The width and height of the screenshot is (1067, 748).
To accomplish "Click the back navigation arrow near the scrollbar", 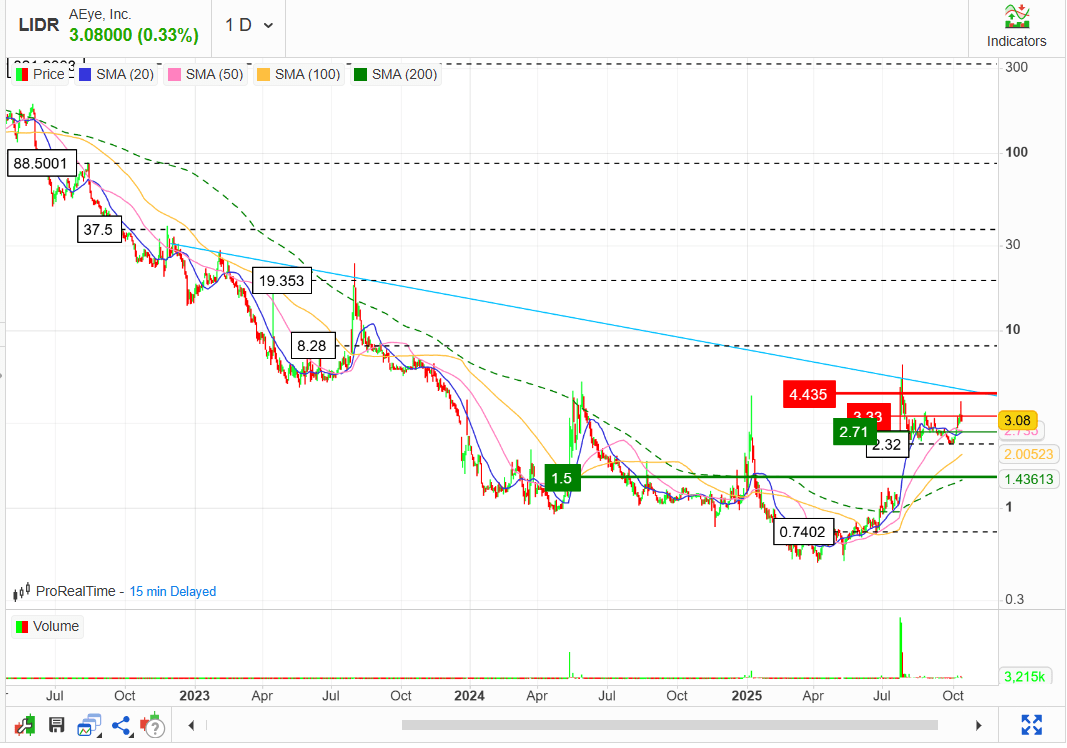I will pyautogui.click(x=190, y=725).
